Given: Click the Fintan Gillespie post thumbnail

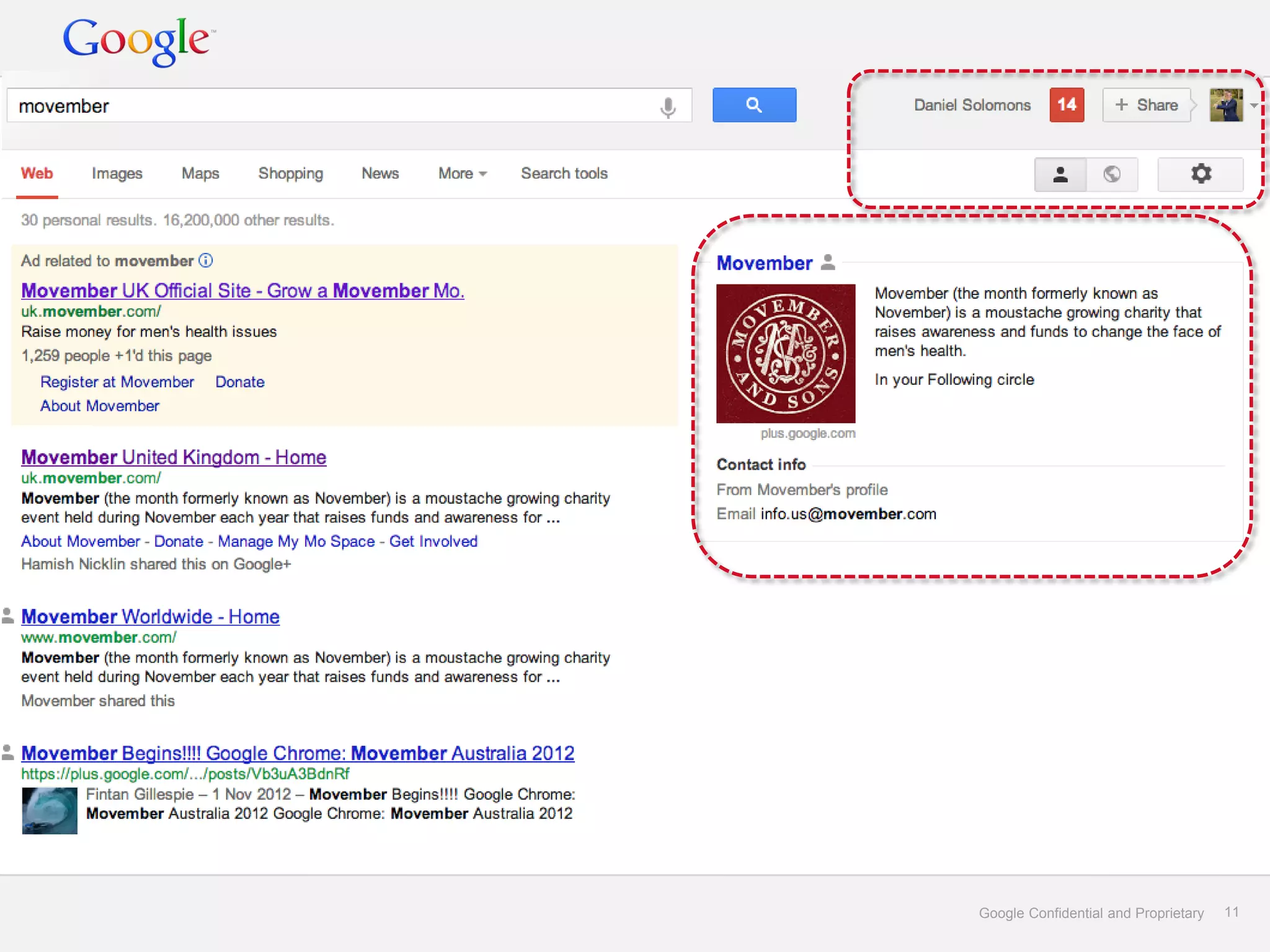Looking at the screenshot, I should pos(50,811).
